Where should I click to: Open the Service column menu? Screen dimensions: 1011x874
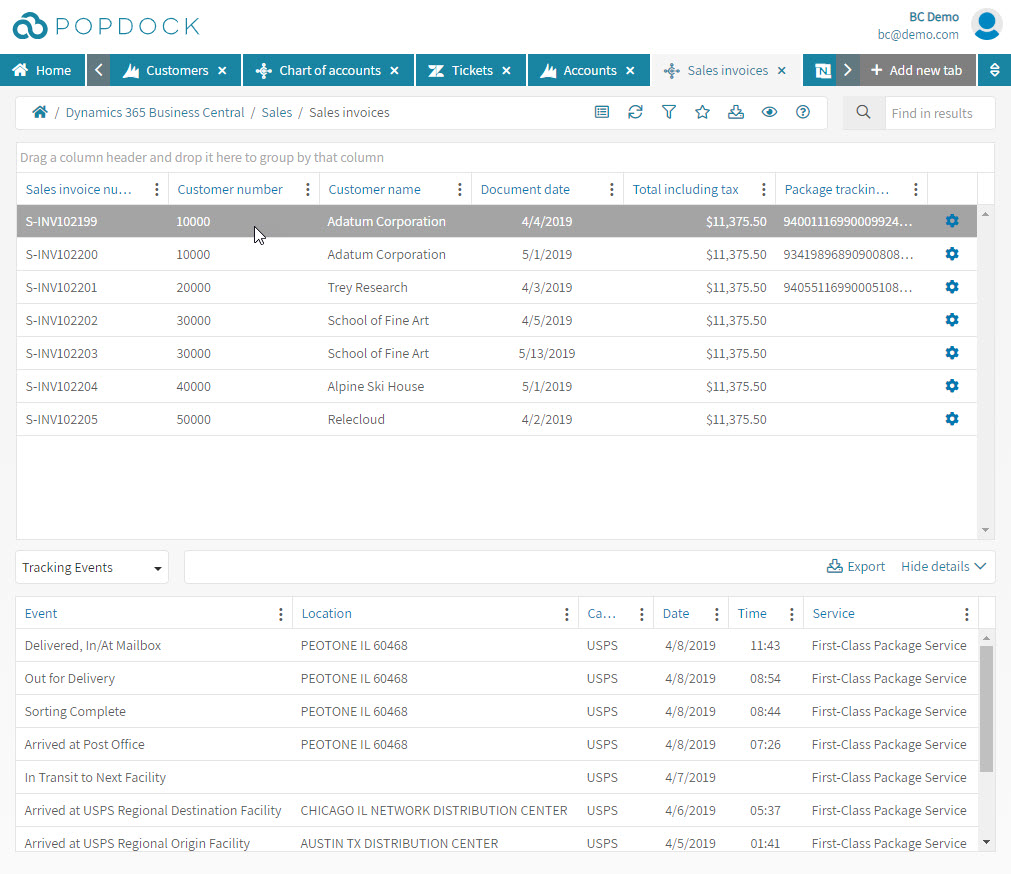(x=967, y=614)
